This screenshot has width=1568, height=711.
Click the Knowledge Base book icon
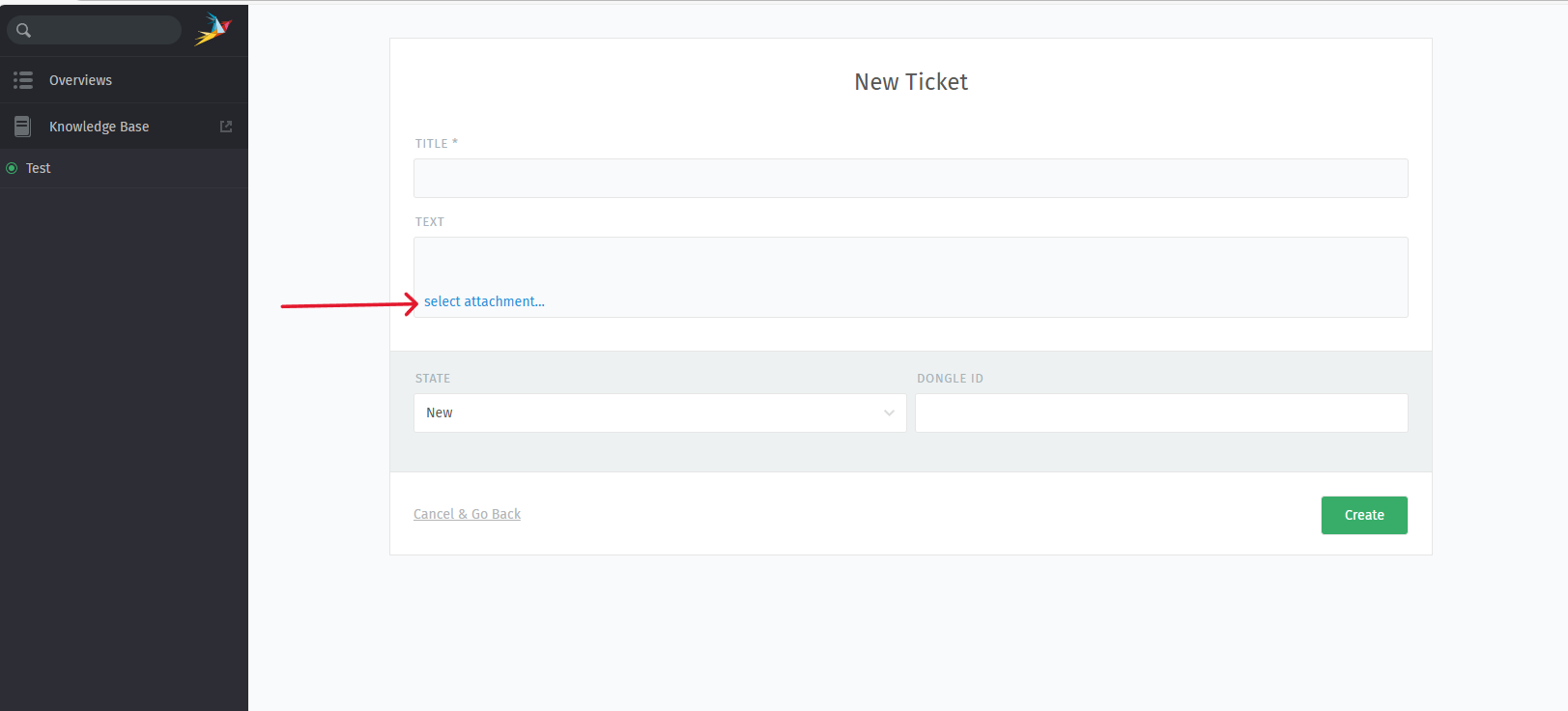click(23, 127)
